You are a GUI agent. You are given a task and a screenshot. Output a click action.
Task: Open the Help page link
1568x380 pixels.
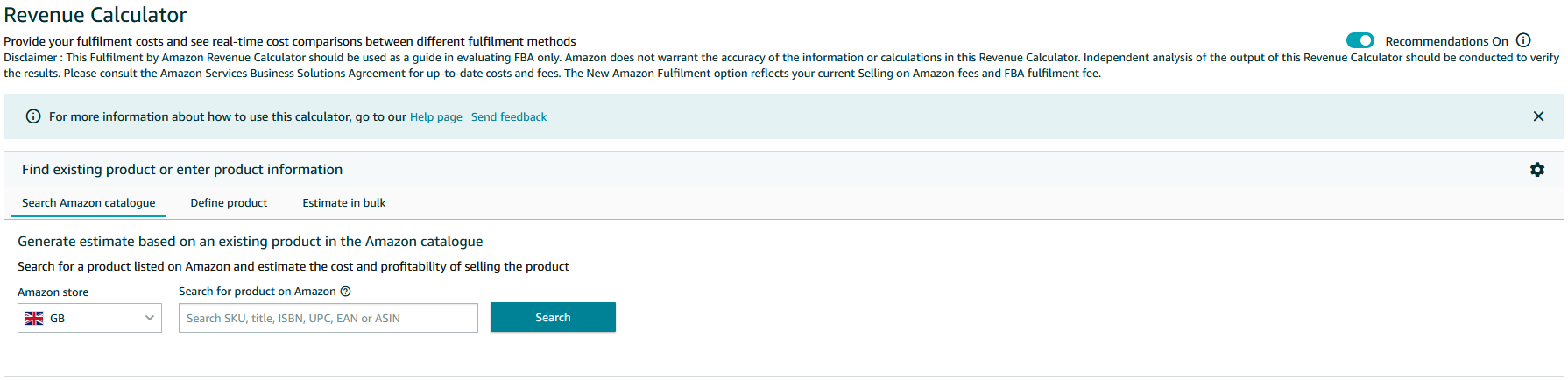click(x=436, y=116)
